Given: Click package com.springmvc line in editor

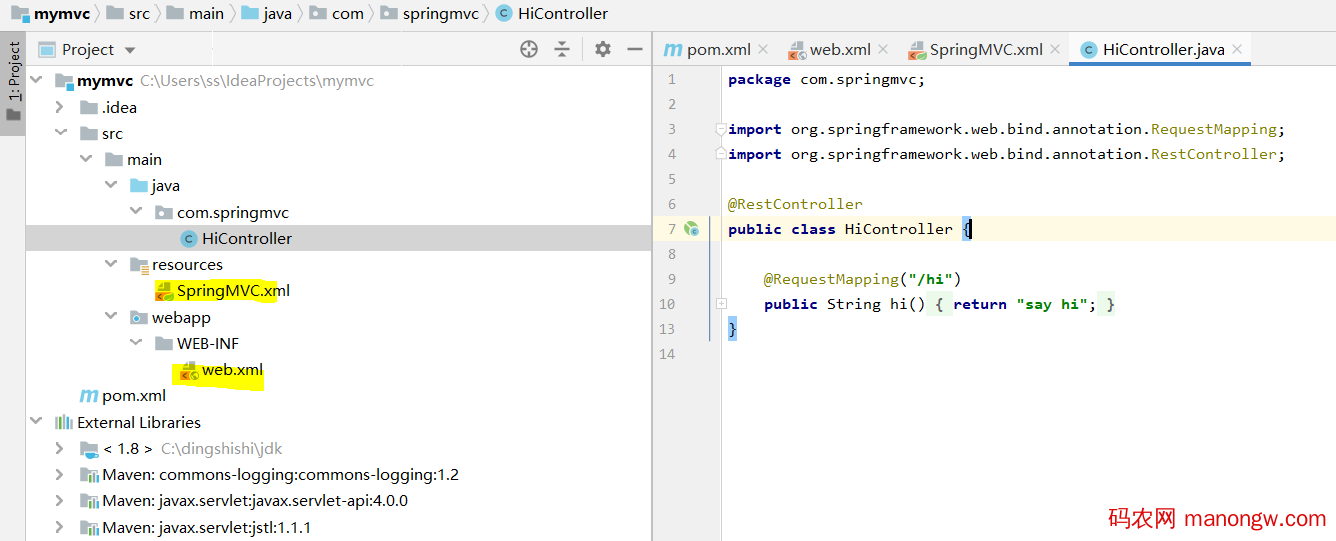Looking at the screenshot, I should pyautogui.click(x=827, y=79).
